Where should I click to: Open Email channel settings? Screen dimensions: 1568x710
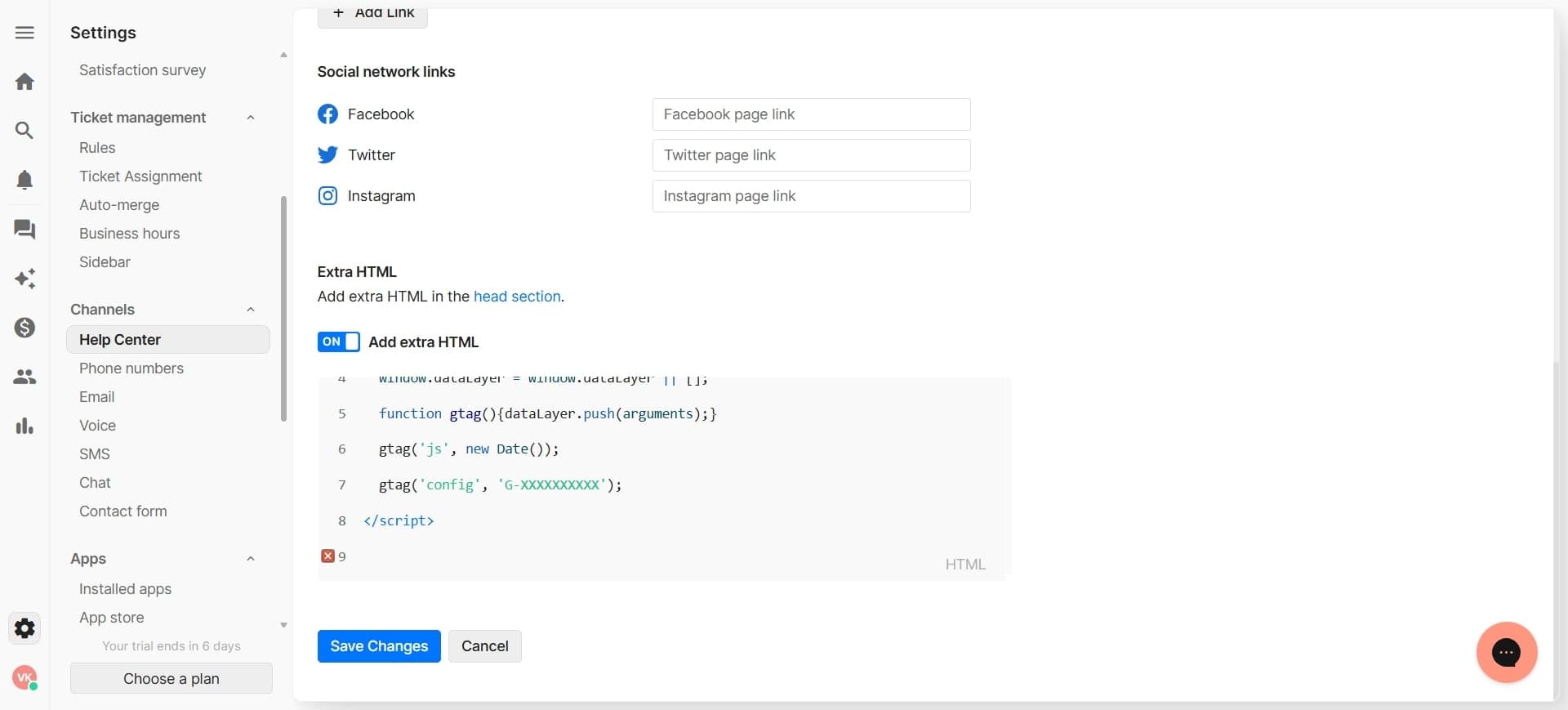96,397
